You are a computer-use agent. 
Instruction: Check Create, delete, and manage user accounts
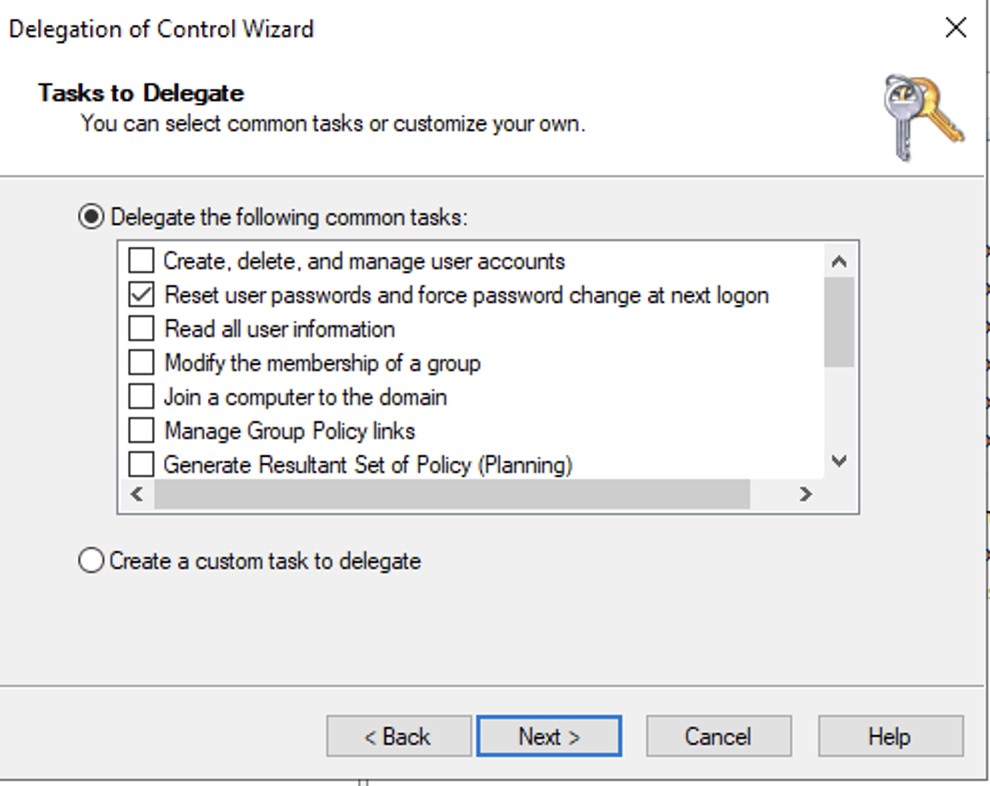[141, 260]
